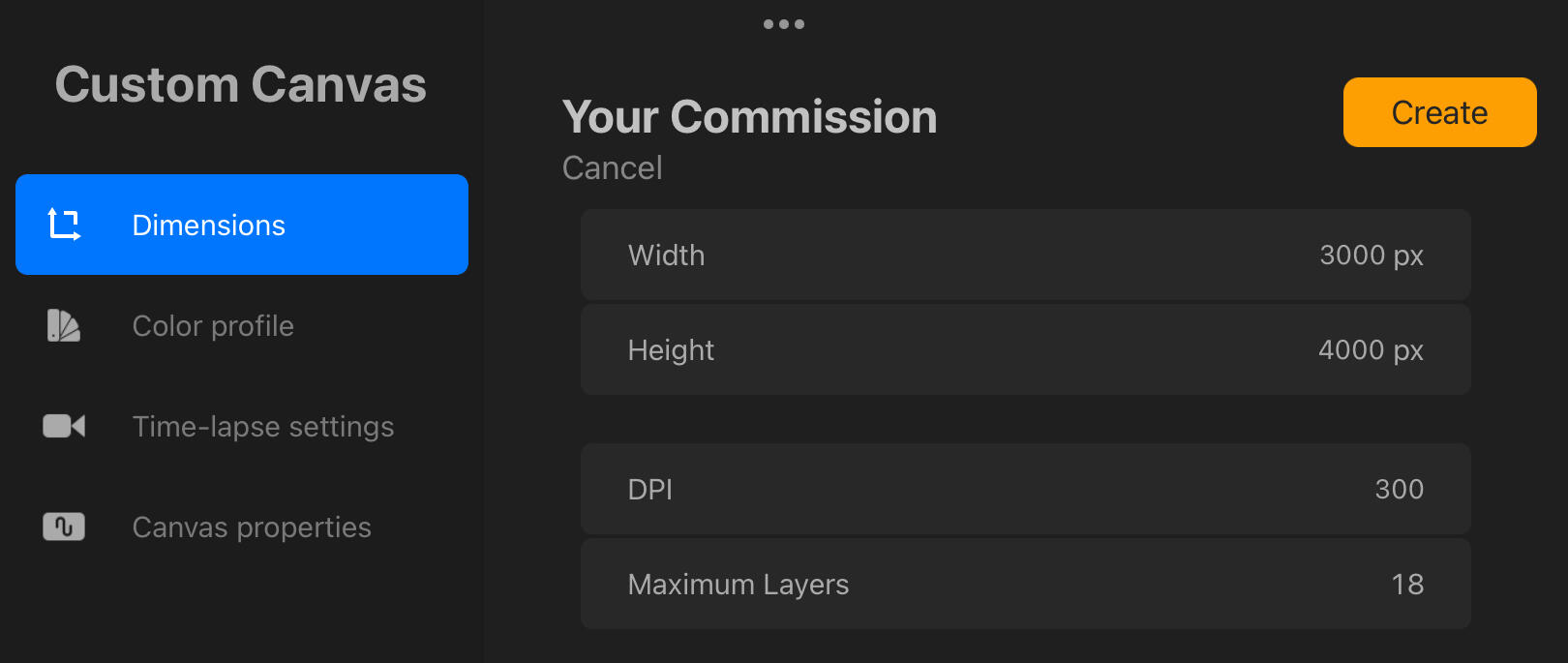Tap the Maximum Layers label

[738, 585]
